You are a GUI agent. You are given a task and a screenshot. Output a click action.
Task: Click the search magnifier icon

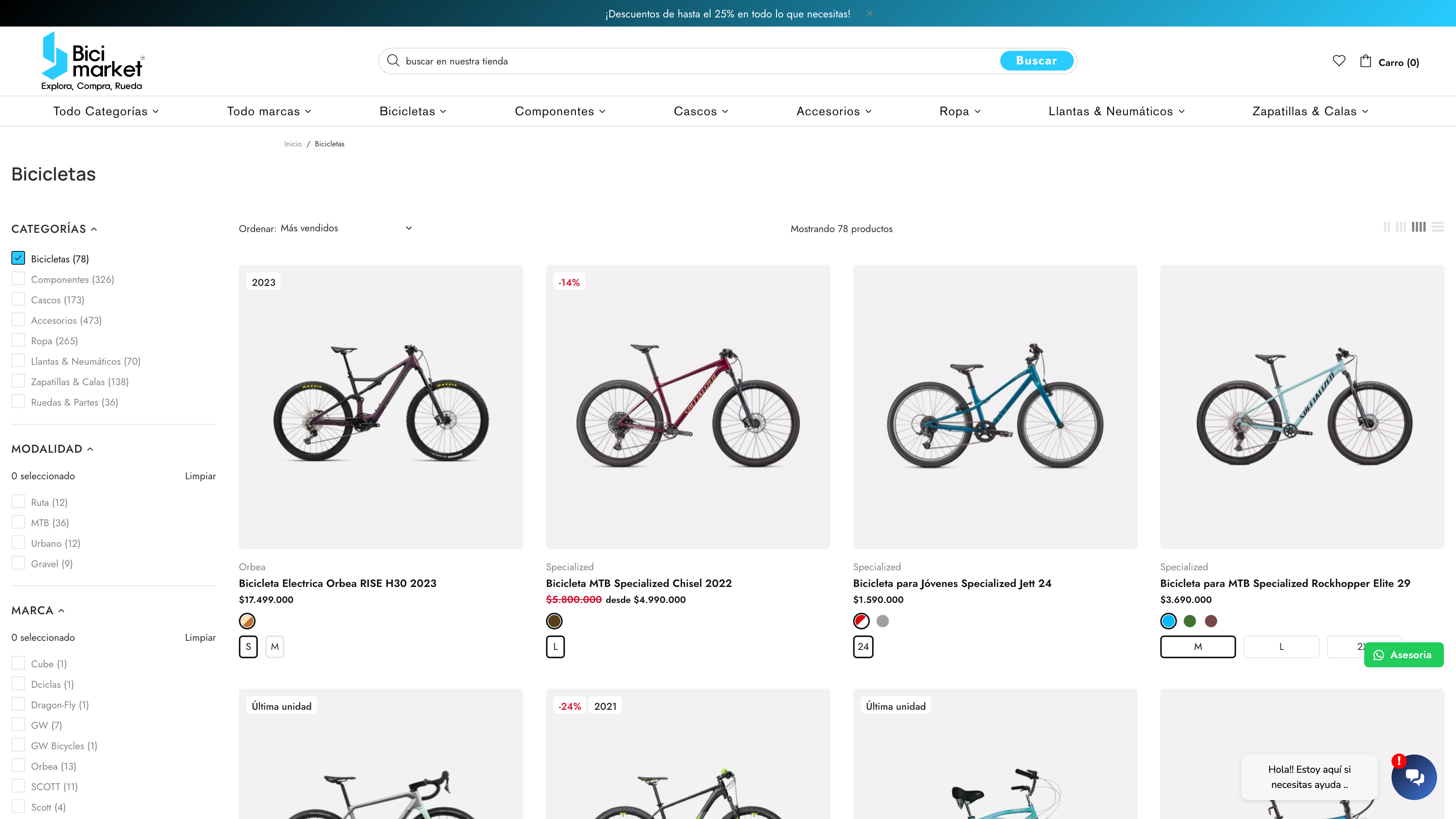click(x=394, y=61)
